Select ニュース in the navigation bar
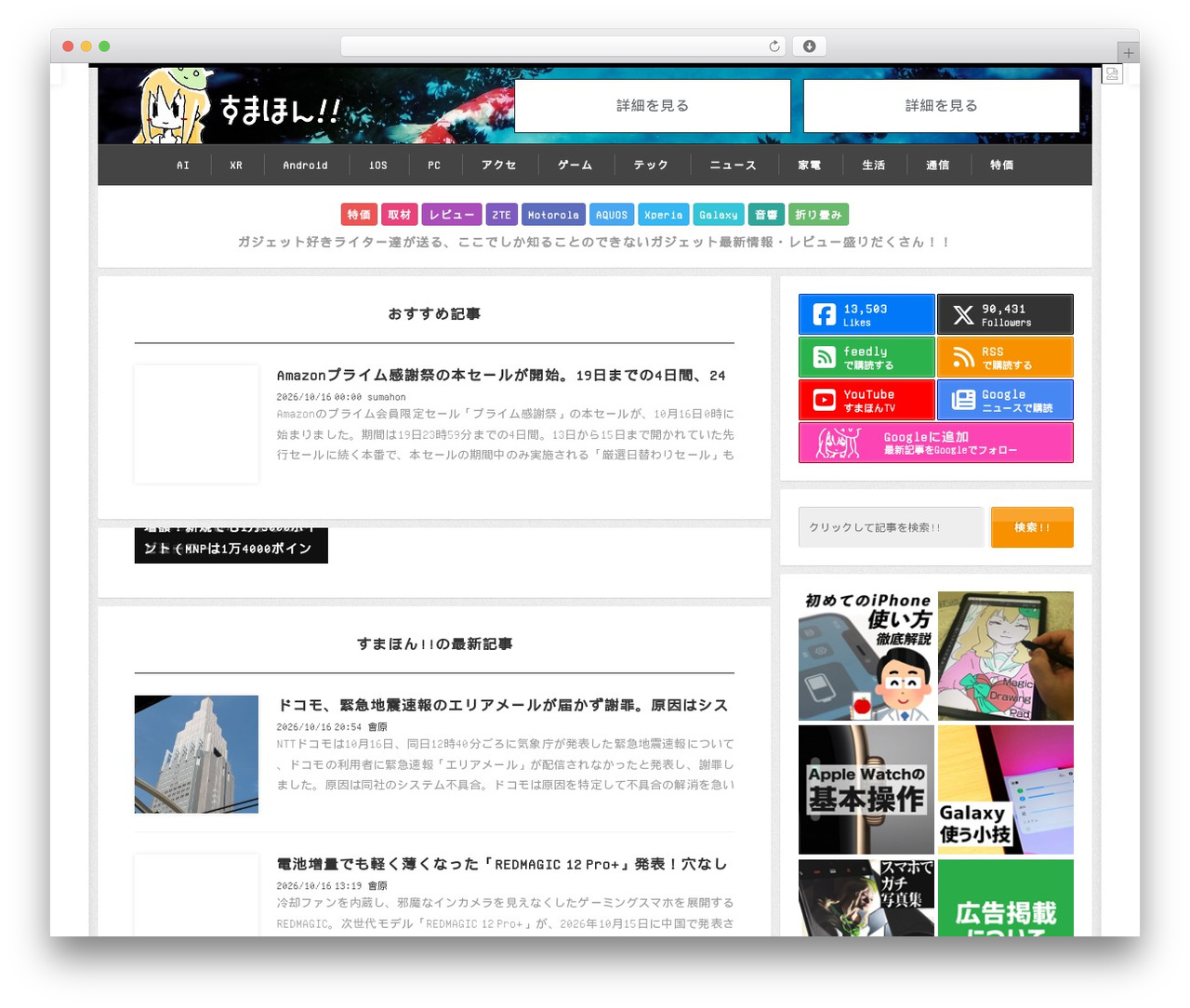 point(733,166)
